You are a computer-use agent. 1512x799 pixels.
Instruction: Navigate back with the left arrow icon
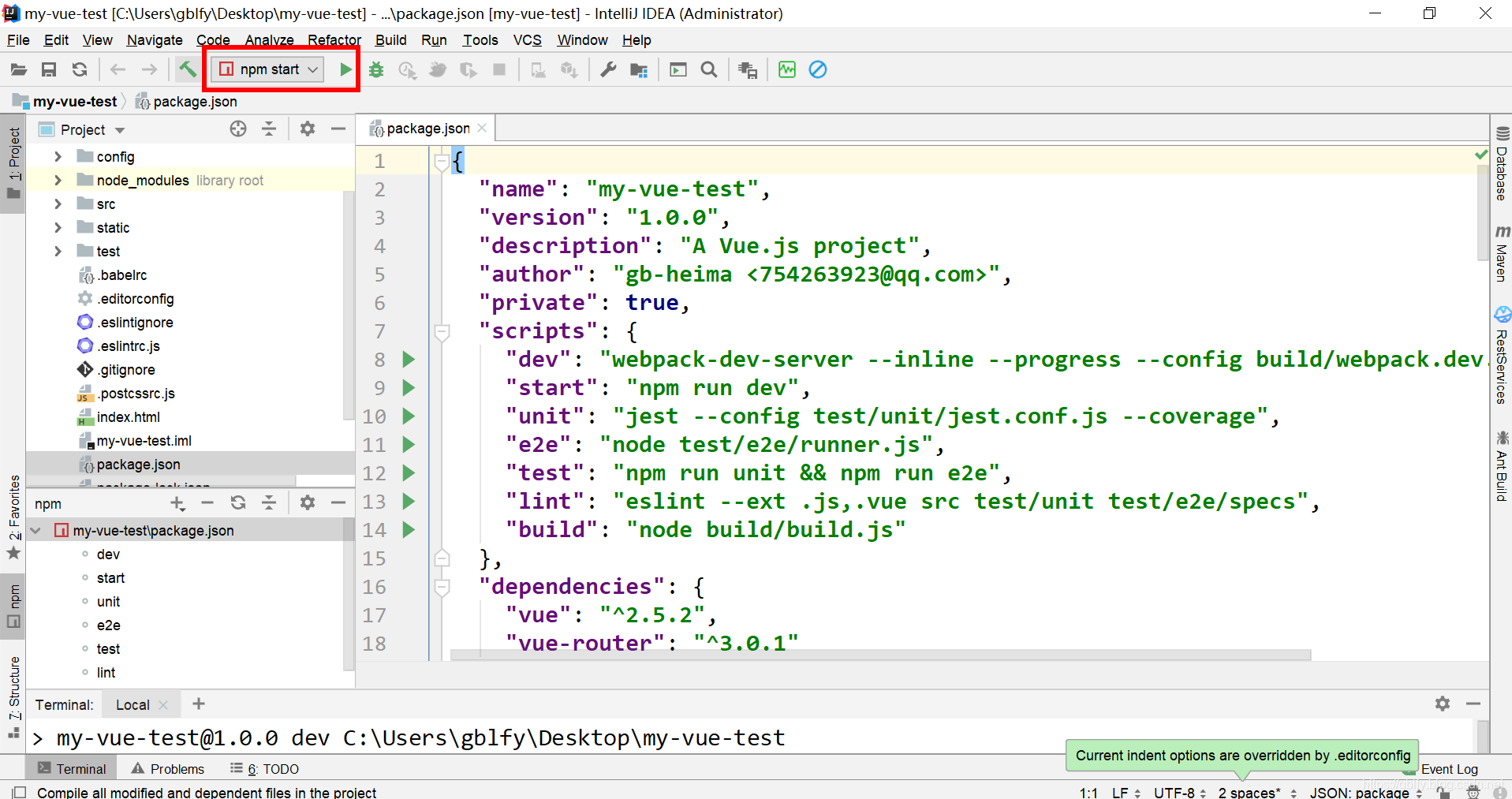tap(118, 70)
